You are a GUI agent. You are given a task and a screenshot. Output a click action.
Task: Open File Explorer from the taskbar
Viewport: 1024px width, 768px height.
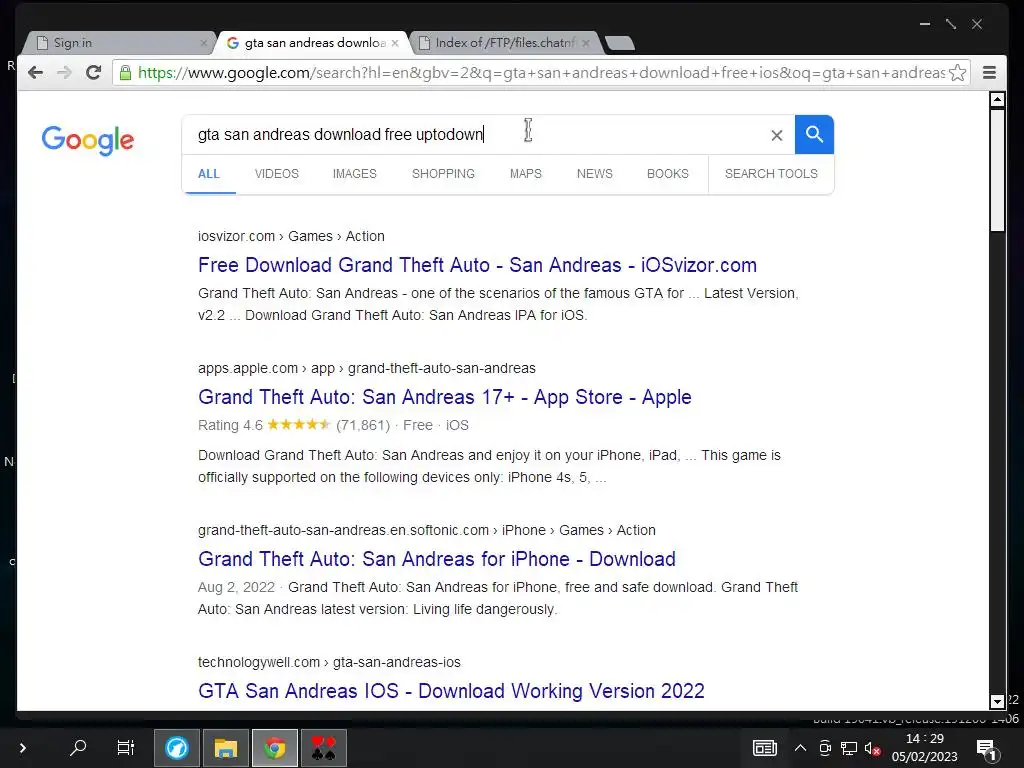pos(225,748)
